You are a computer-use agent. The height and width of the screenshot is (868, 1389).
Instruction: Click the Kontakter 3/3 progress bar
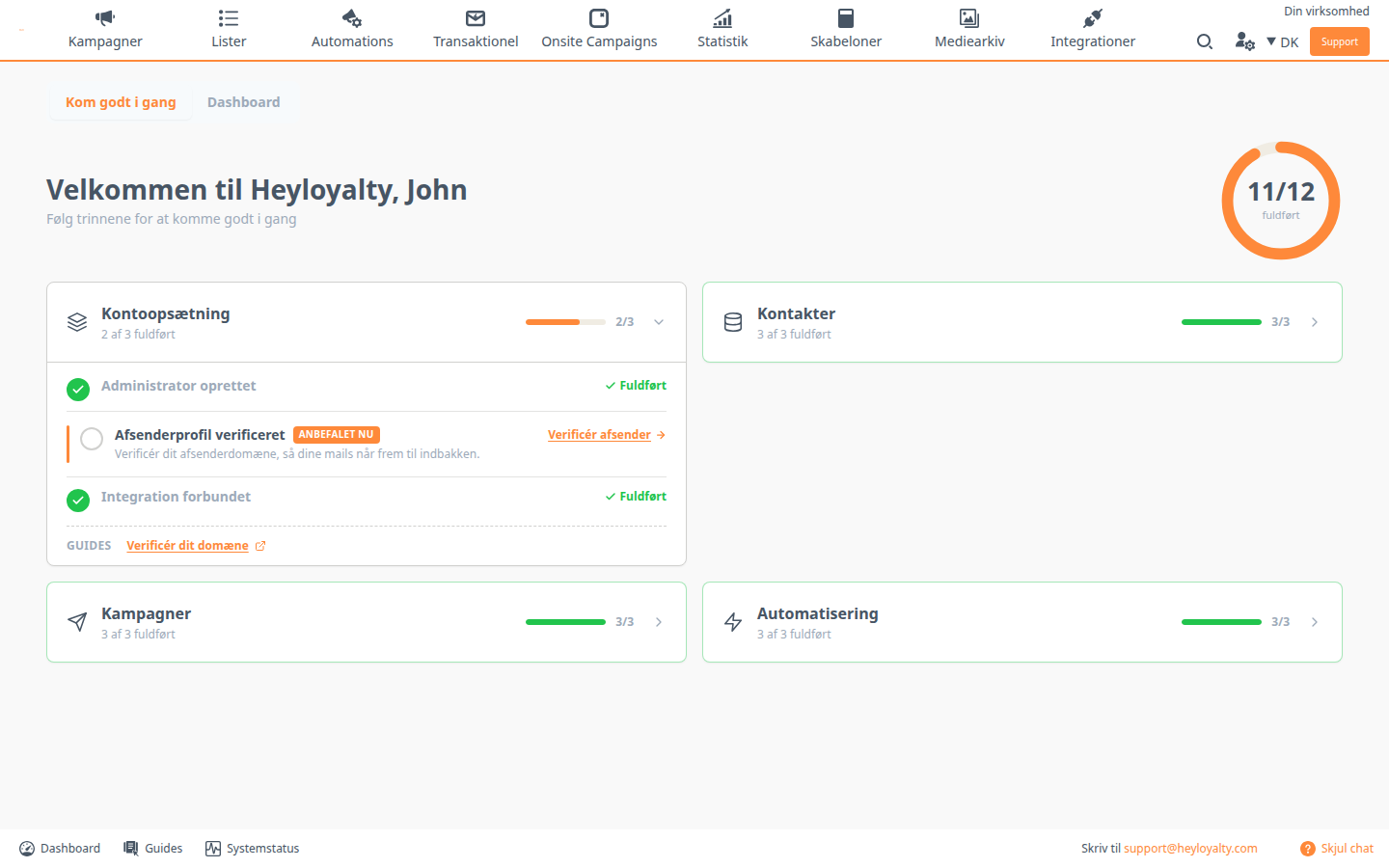tap(1222, 322)
